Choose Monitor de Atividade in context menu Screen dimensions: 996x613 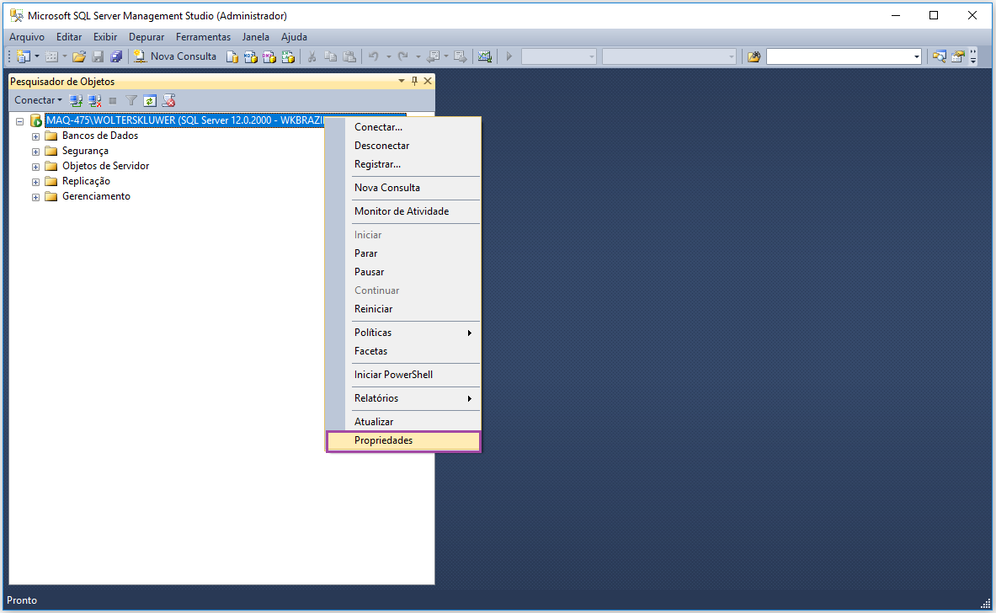(x=403, y=211)
